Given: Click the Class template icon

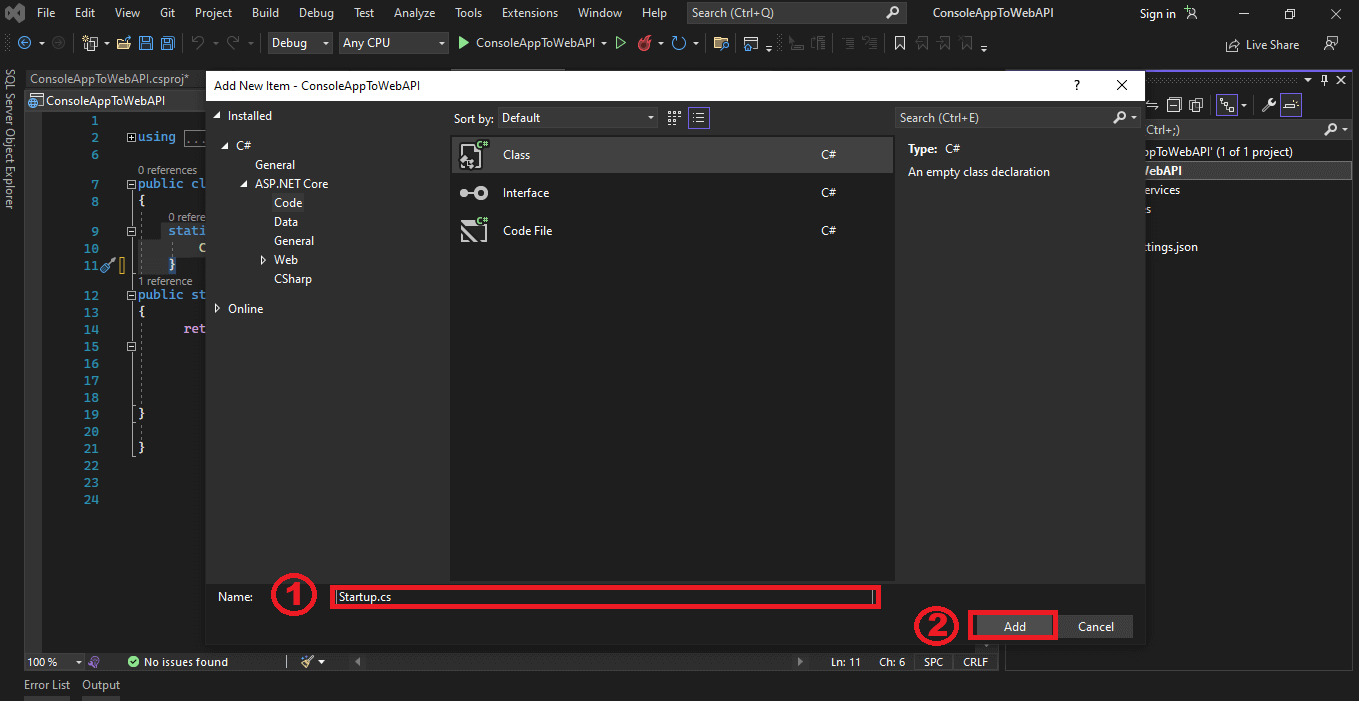Looking at the screenshot, I should (473, 155).
